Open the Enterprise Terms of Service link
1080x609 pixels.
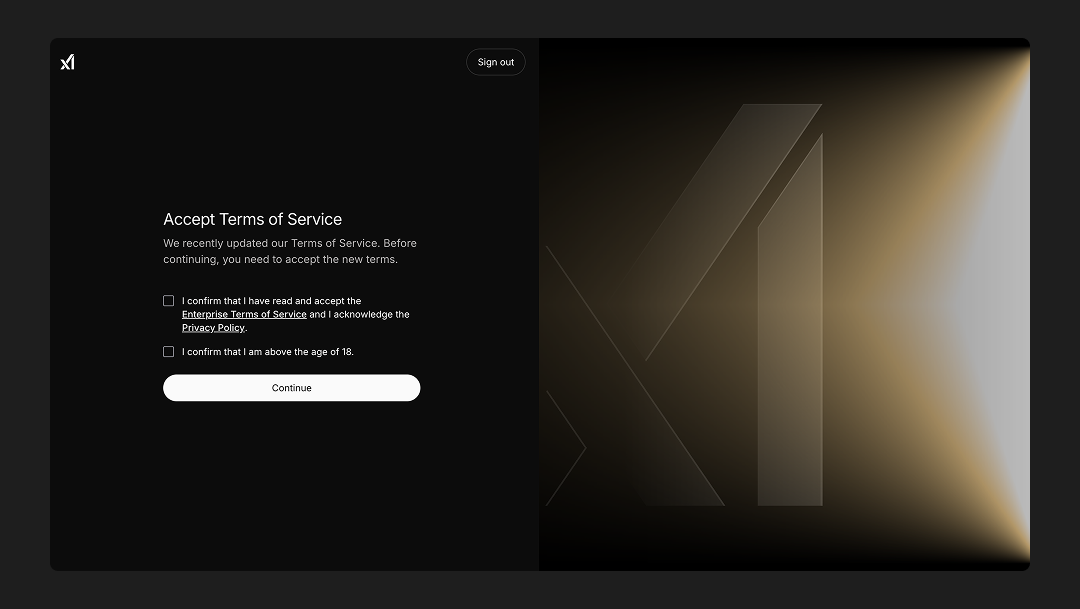click(245, 314)
